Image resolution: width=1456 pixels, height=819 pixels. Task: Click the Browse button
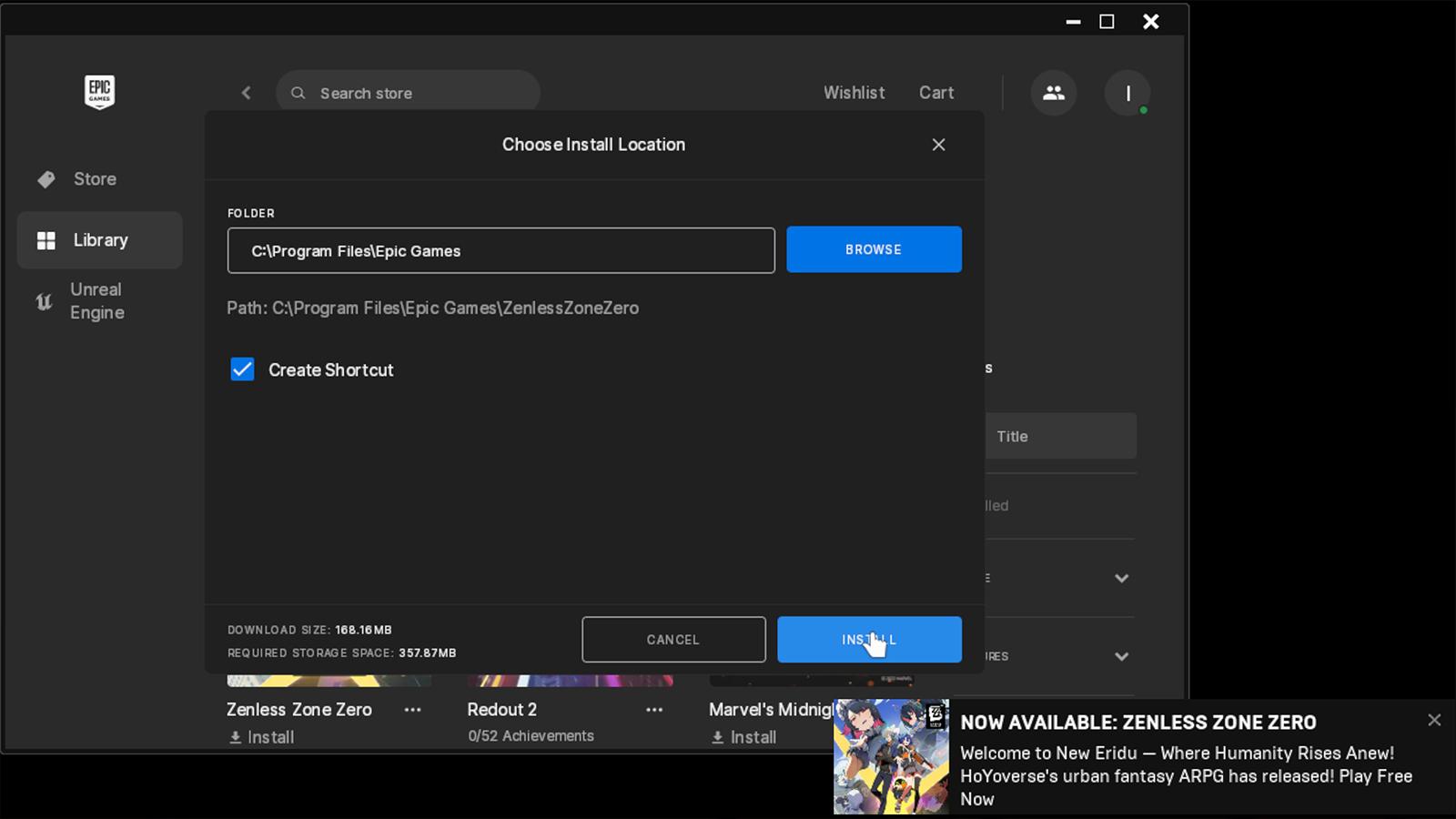coord(874,249)
